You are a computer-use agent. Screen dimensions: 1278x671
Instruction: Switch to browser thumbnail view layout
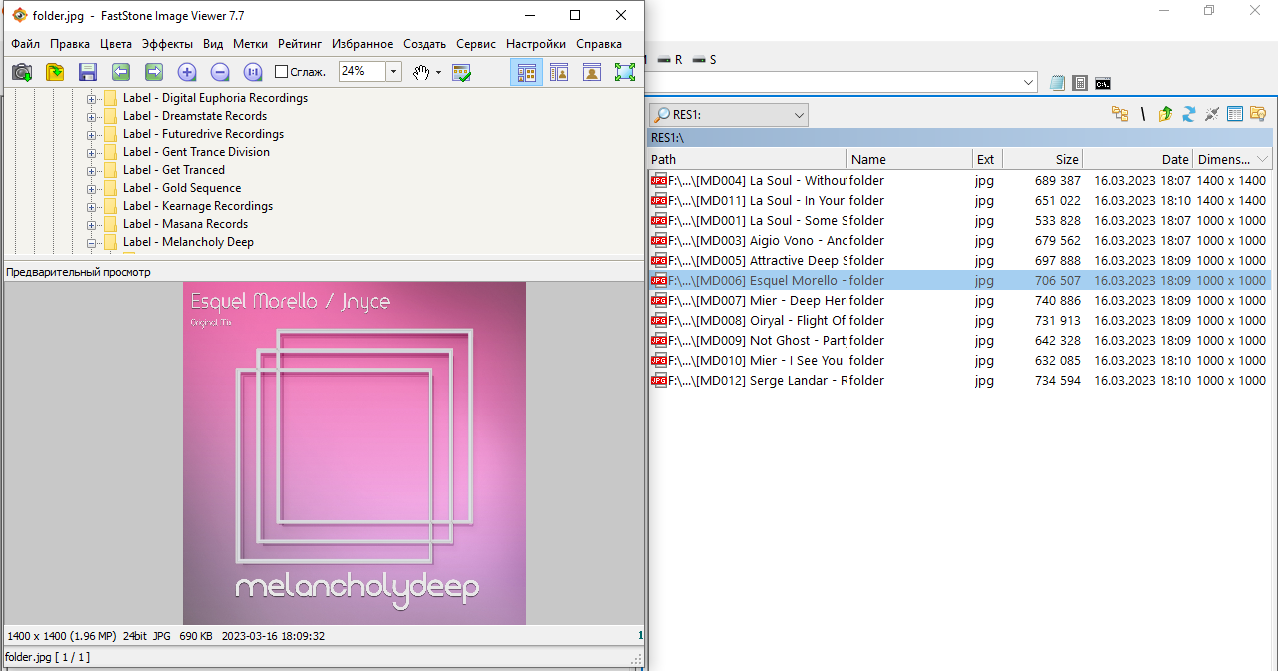coord(527,72)
